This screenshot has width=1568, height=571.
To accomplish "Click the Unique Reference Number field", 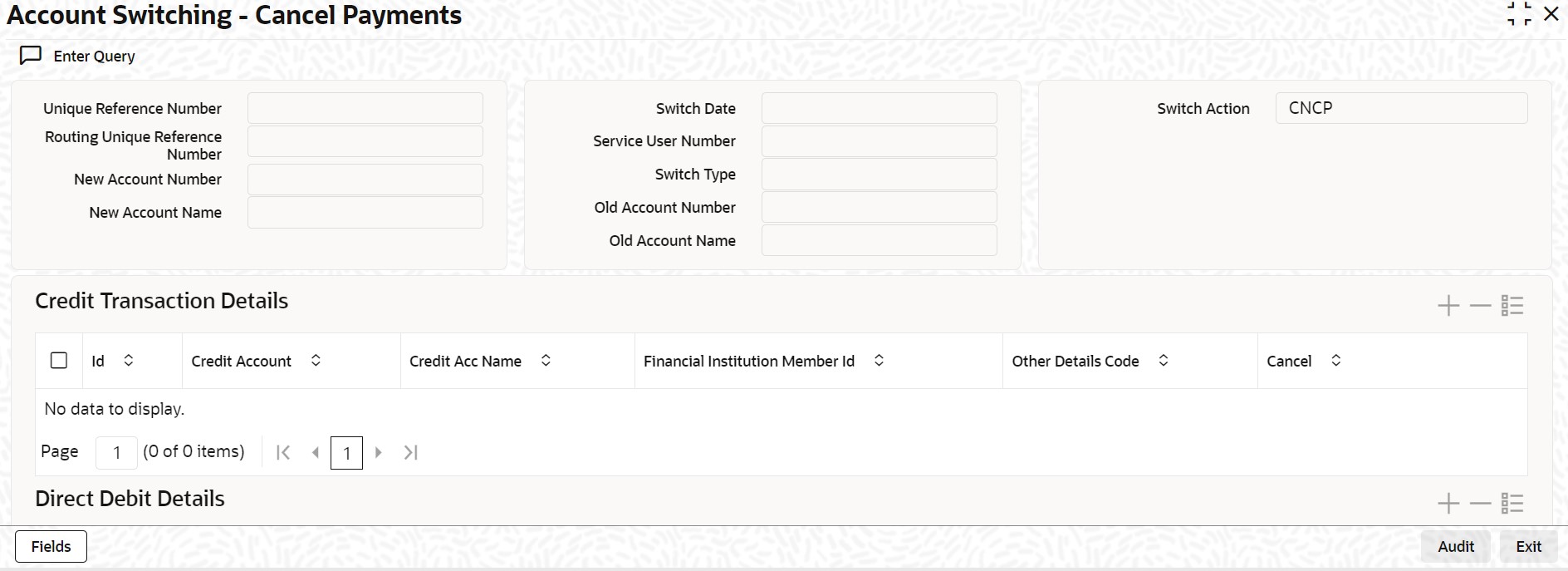I will click(365, 108).
